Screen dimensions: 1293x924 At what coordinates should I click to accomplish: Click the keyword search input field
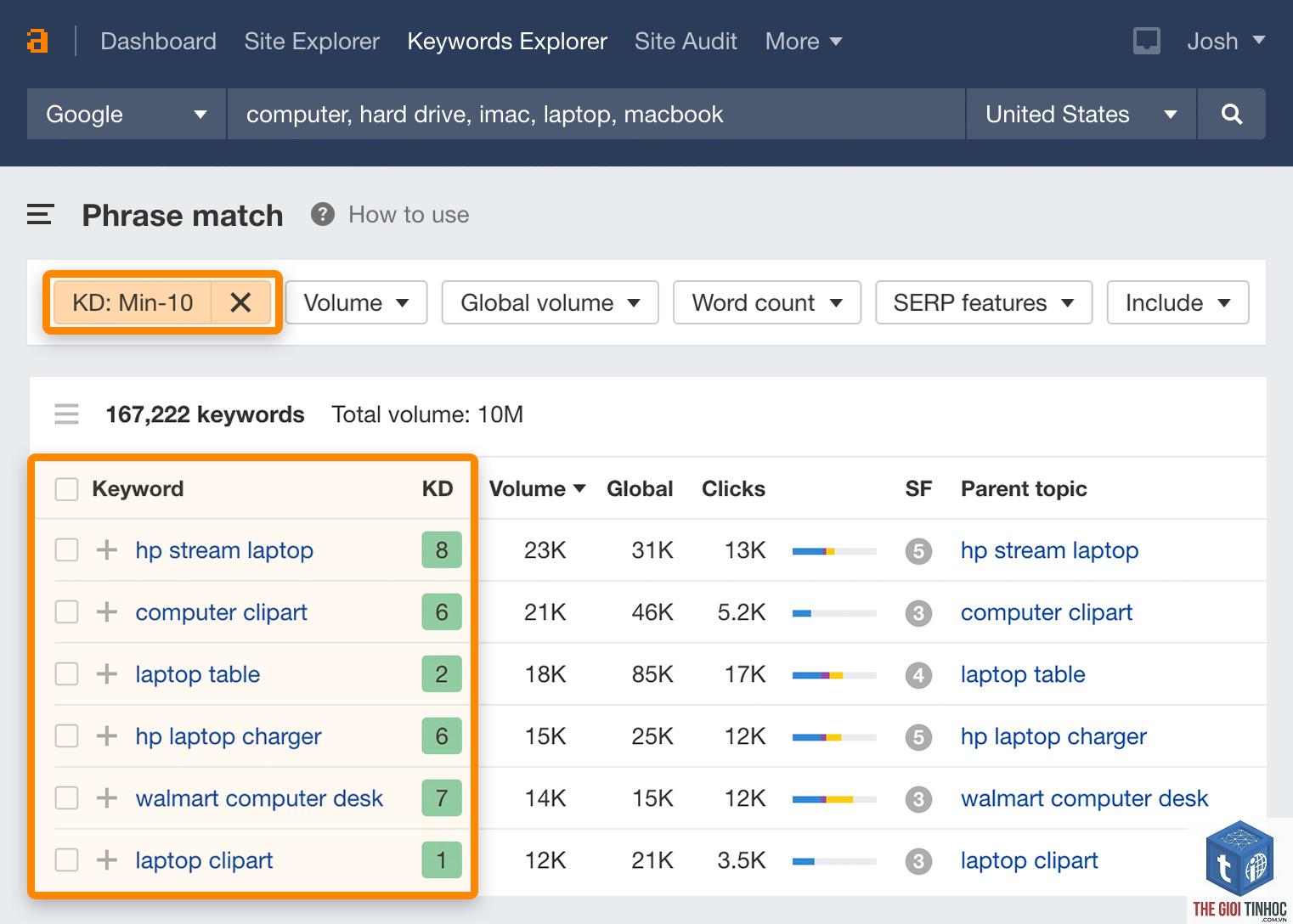coord(596,114)
